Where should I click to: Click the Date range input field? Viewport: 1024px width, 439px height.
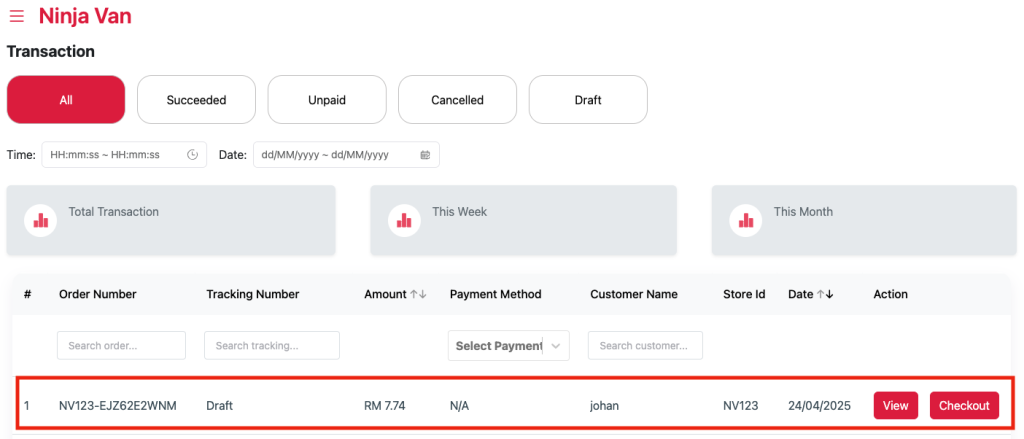346,155
